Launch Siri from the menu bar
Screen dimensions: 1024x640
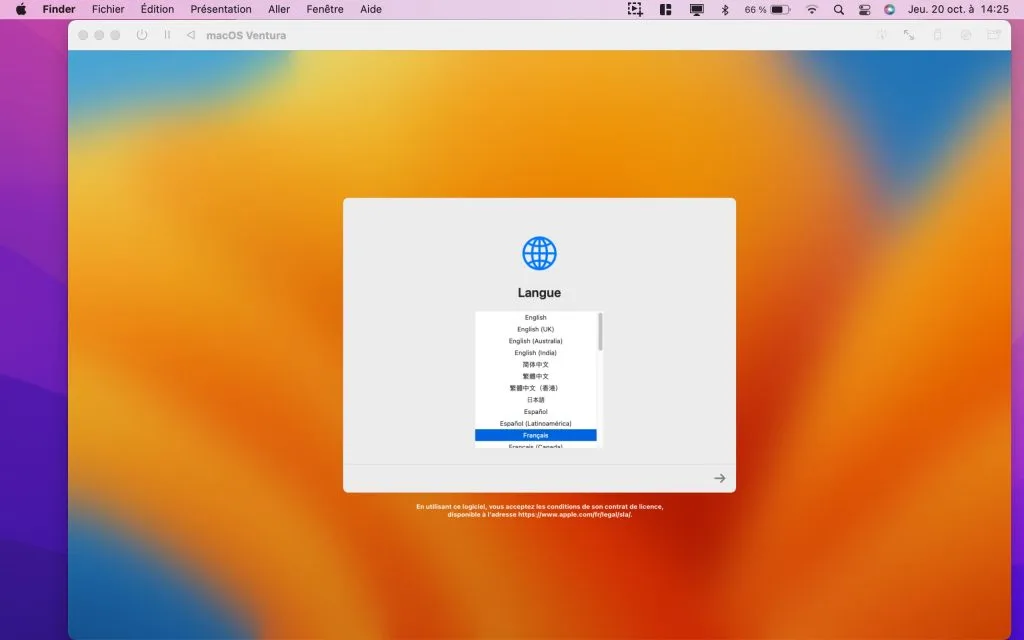[889, 9]
